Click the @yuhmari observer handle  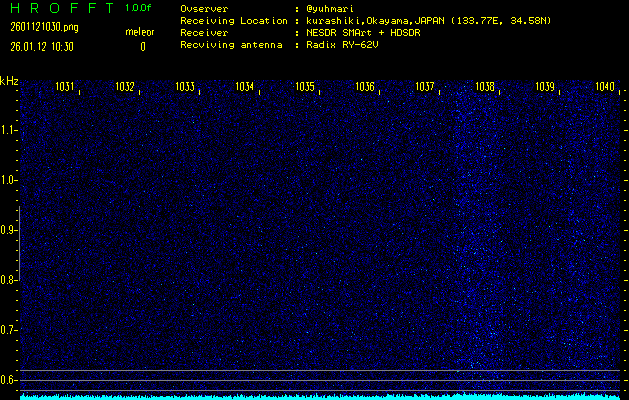(x=332, y=9)
